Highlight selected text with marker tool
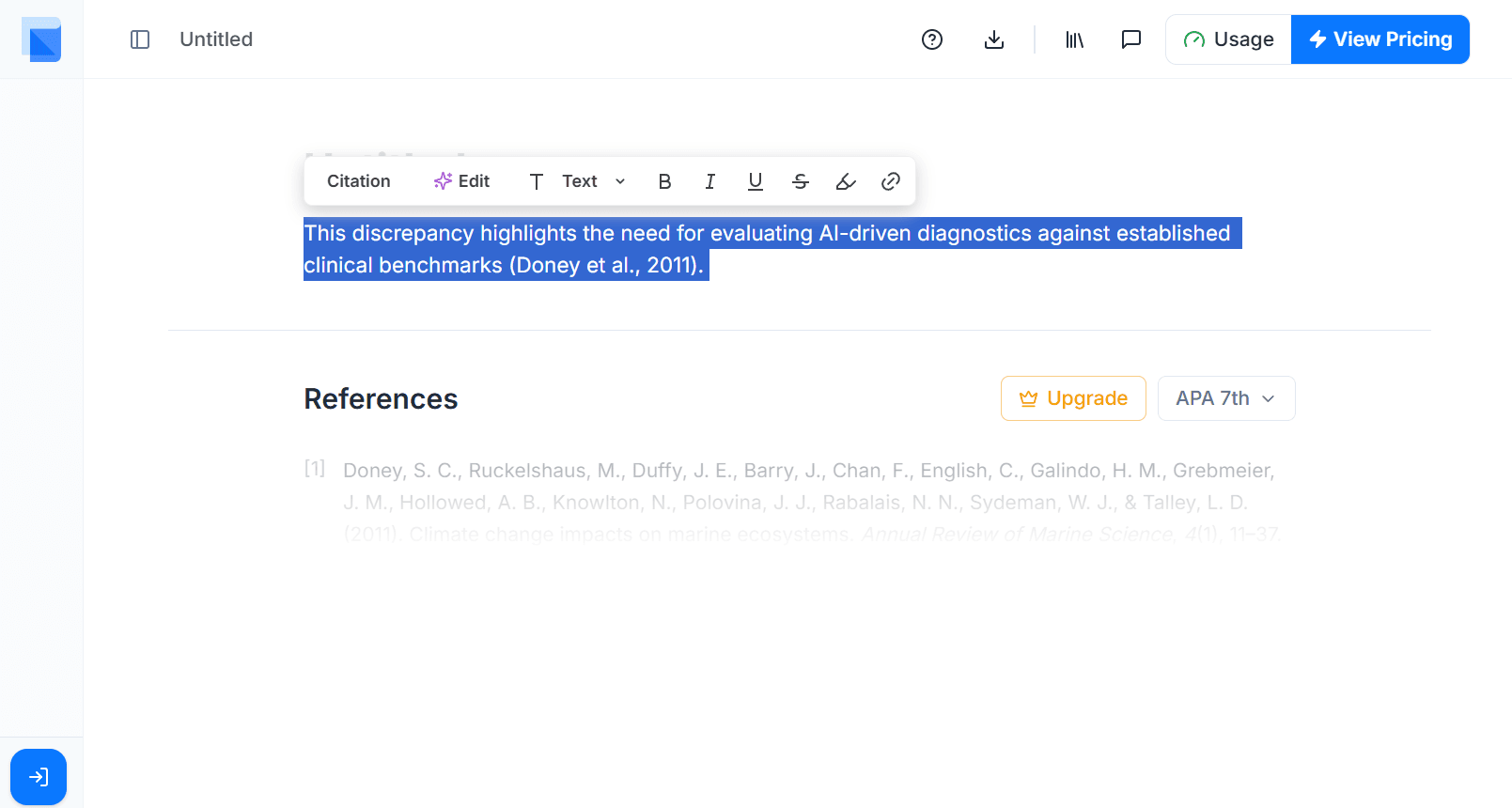 [x=845, y=181]
